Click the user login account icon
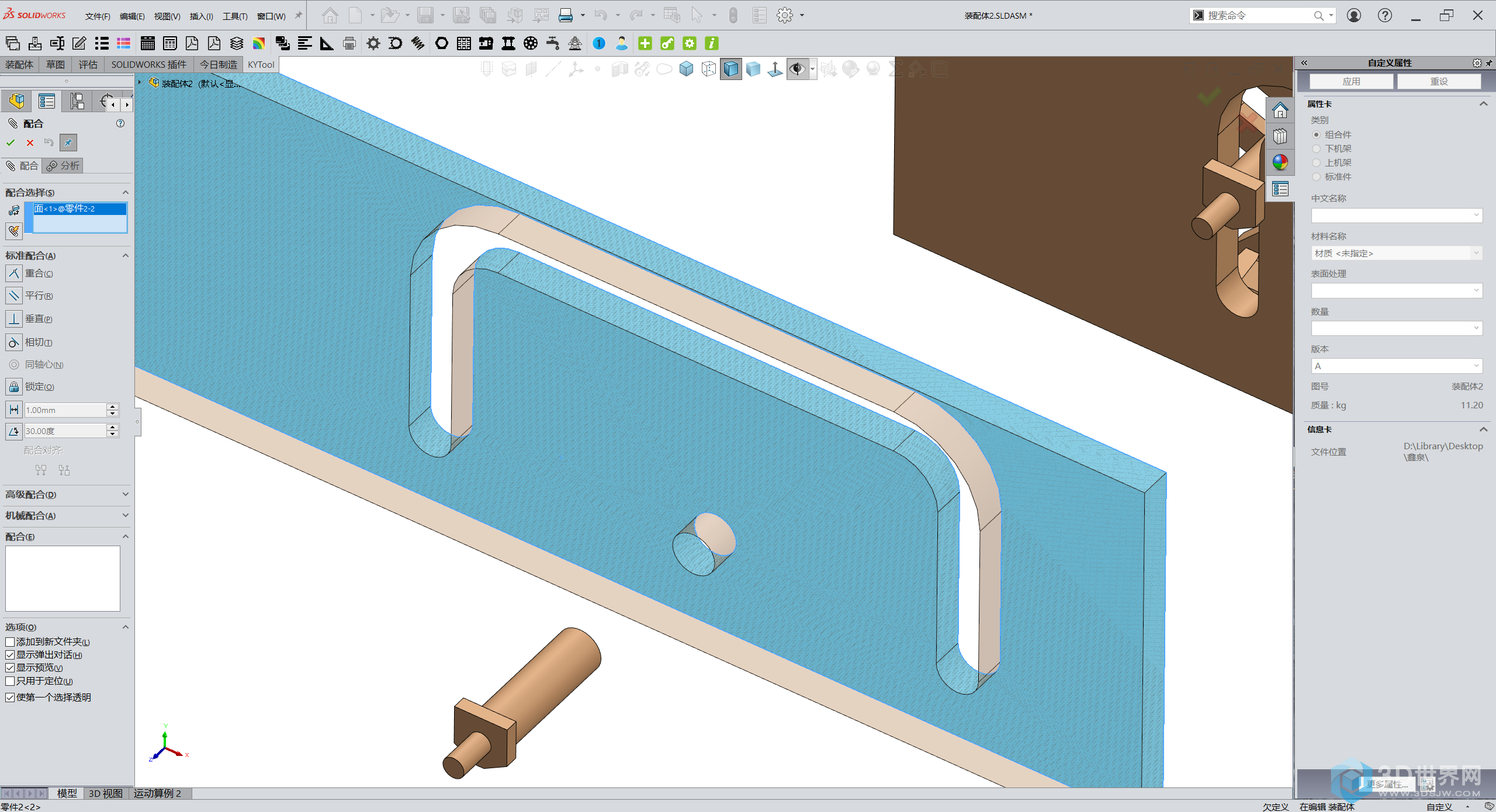Screen dimensions: 1496x812 coord(1354,15)
